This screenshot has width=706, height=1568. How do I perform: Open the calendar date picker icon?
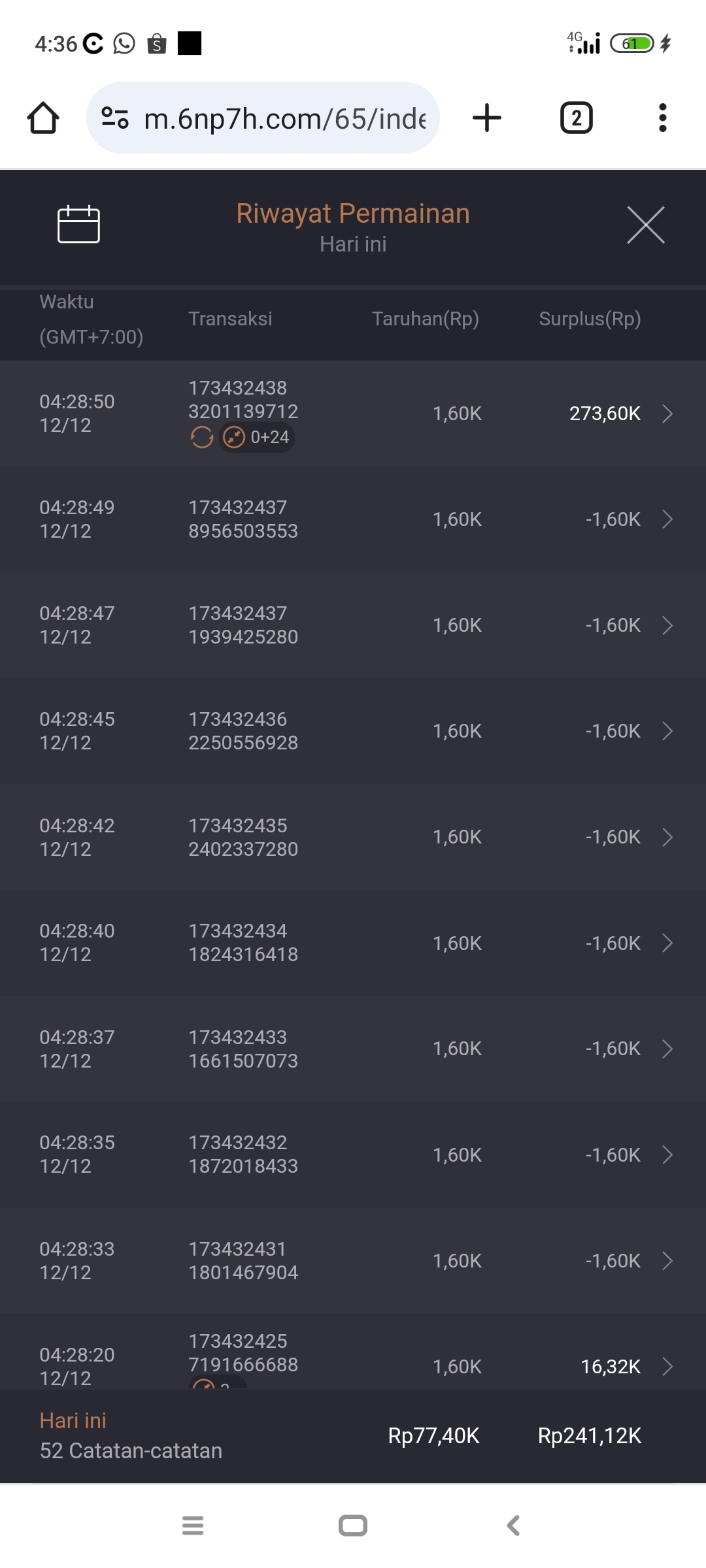click(78, 224)
